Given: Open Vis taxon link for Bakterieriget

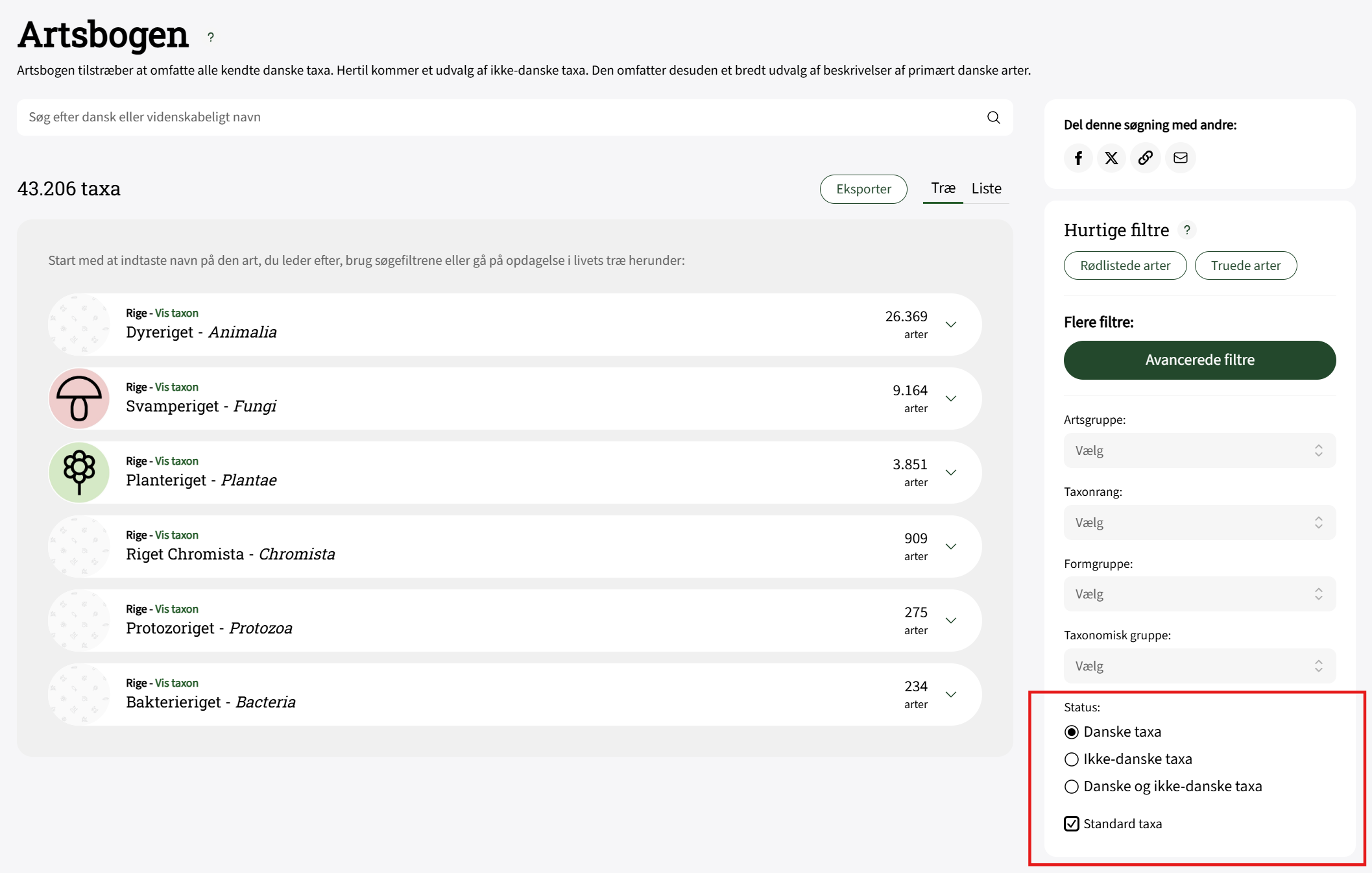Looking at the screenshot, I should (x=176, y=683).
